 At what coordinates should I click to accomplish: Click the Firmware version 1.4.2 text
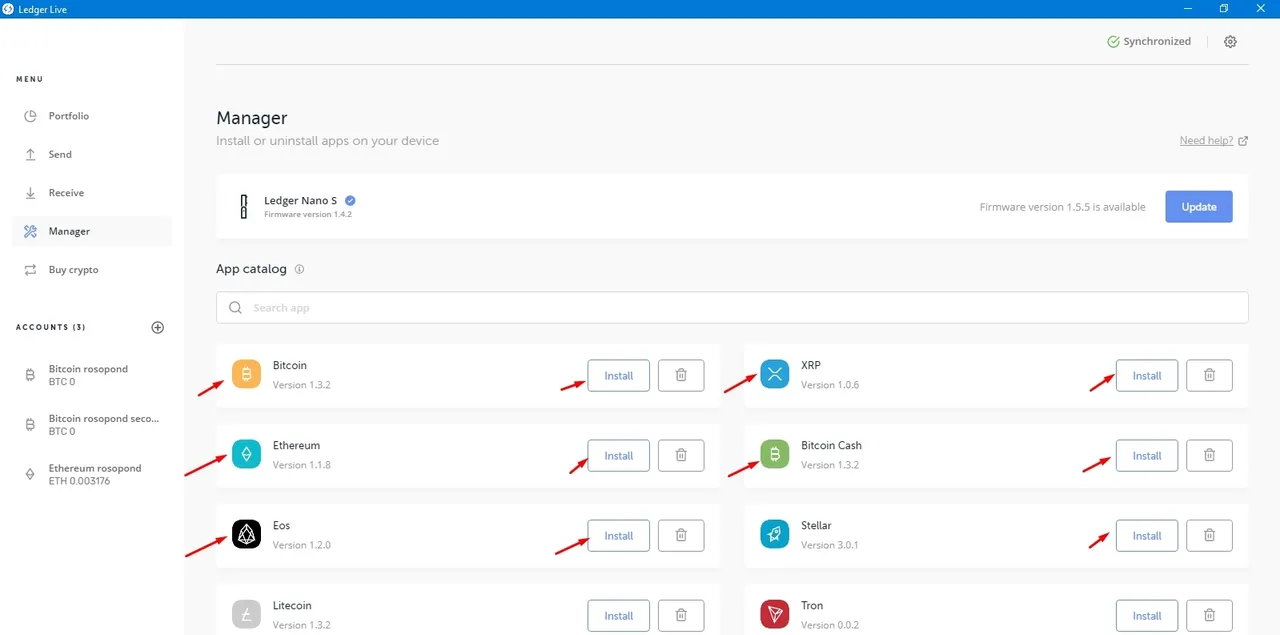pyautogui.click(x=308, y=214)
